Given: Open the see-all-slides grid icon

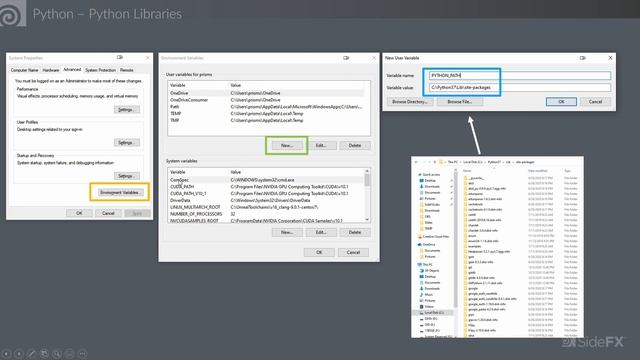Looking at the screenshot, I should 44,353.
